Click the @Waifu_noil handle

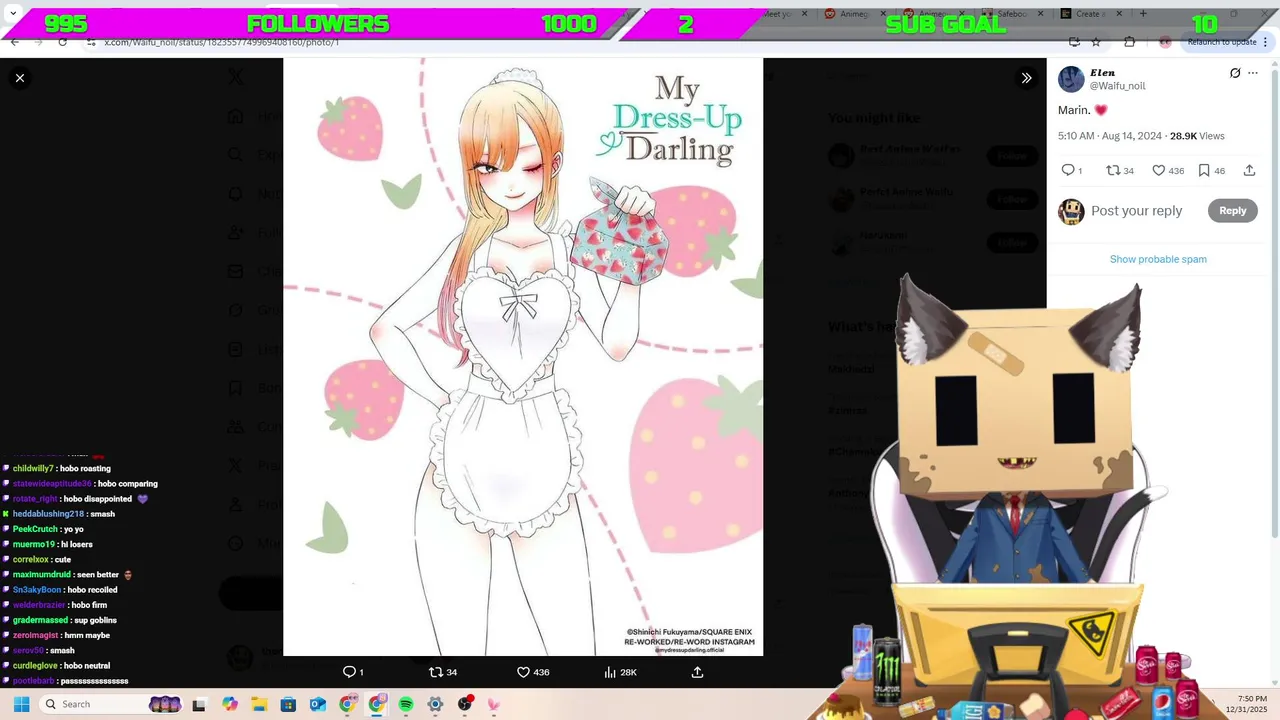(x=1117, y=86)
